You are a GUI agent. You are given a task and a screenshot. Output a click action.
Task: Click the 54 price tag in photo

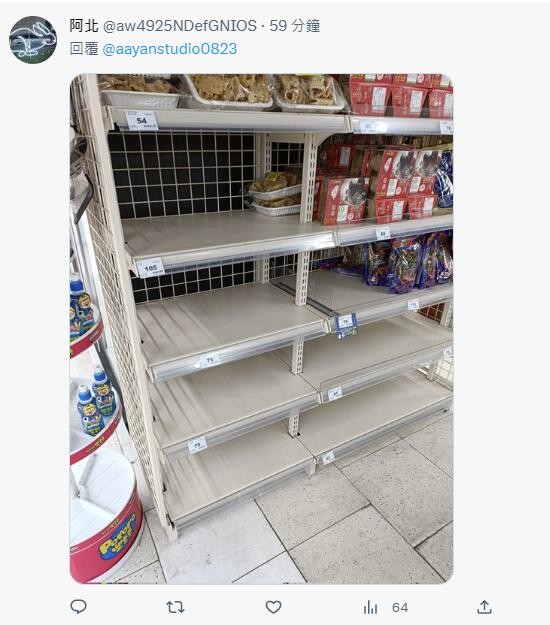[x=141, y=121]
